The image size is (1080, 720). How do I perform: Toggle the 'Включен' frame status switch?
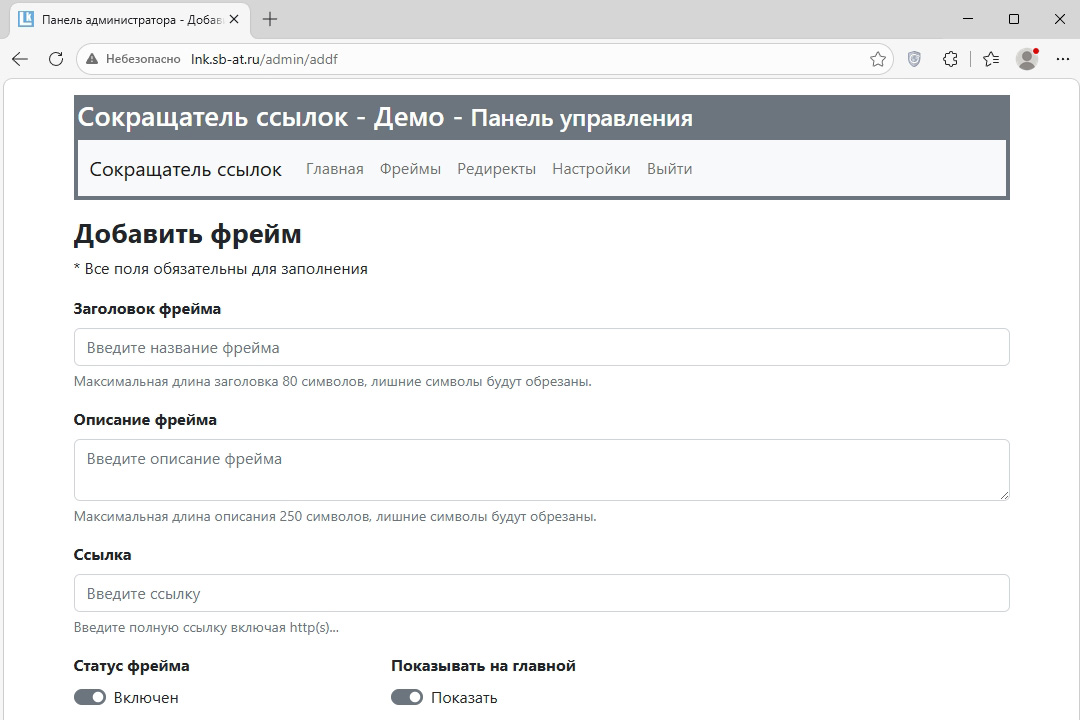(x=90, y=697)
